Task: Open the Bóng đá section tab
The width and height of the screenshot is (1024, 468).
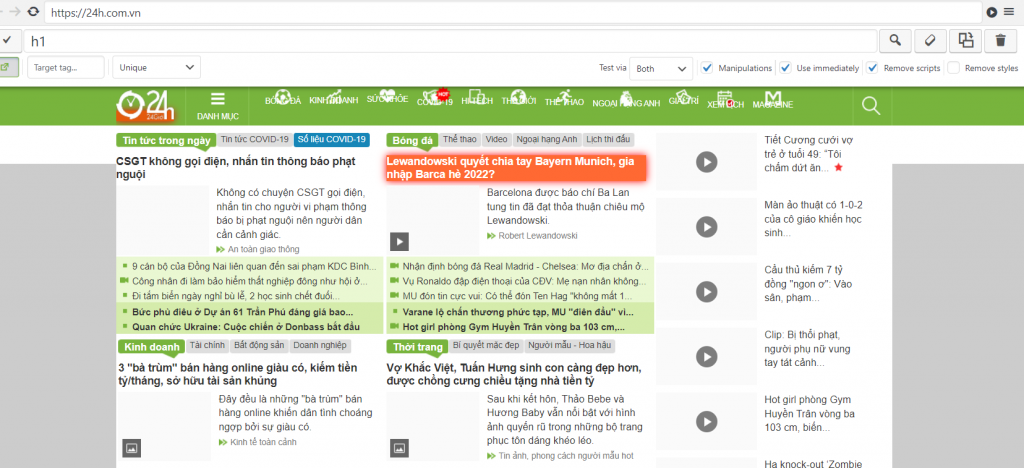Action: tap(411, 140)
